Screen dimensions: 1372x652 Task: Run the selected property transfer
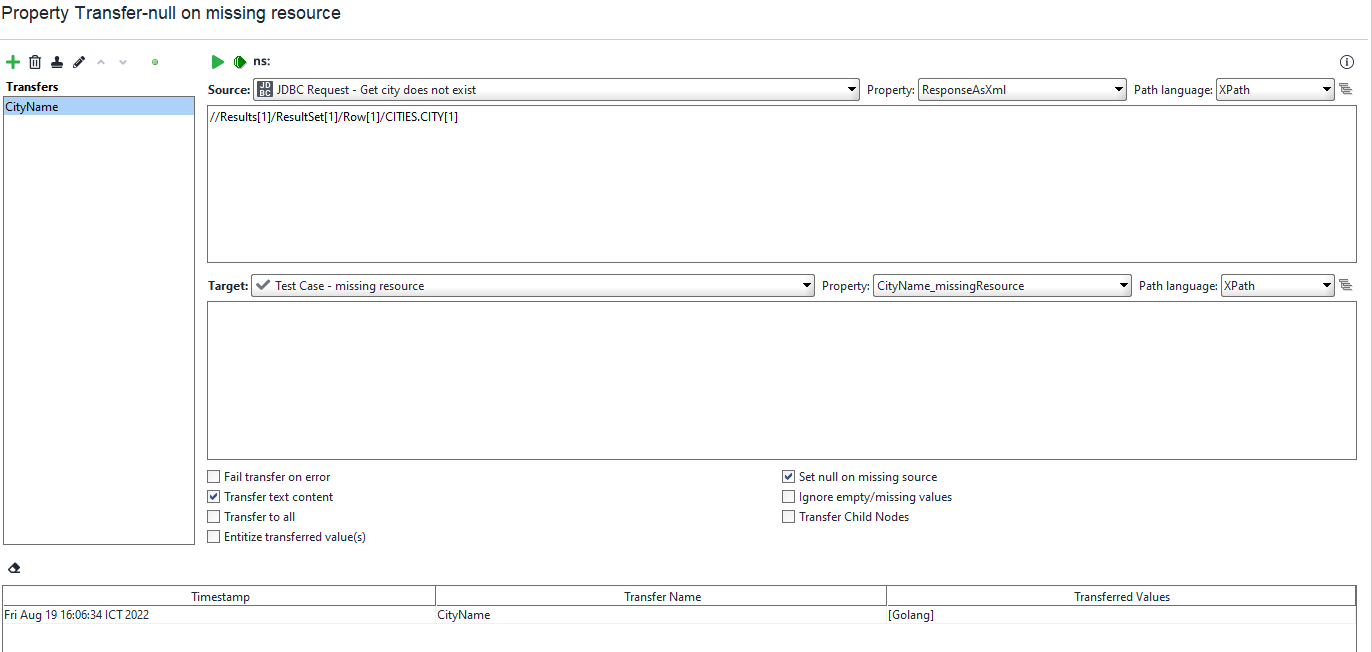point(218,62)
